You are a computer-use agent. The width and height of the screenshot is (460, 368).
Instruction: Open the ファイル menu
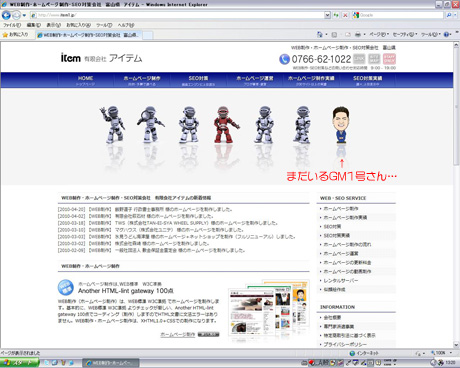pos(12,25)
